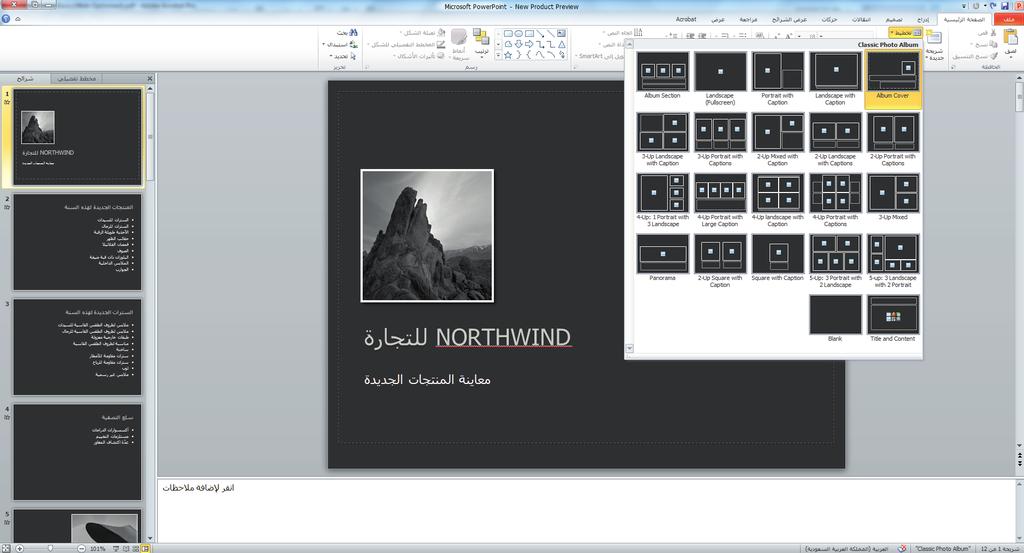This screenshot has height=553, width=1024.
Task: Click the Save icon in Quick Access toolbar
Action: [x=1004, y=5]
